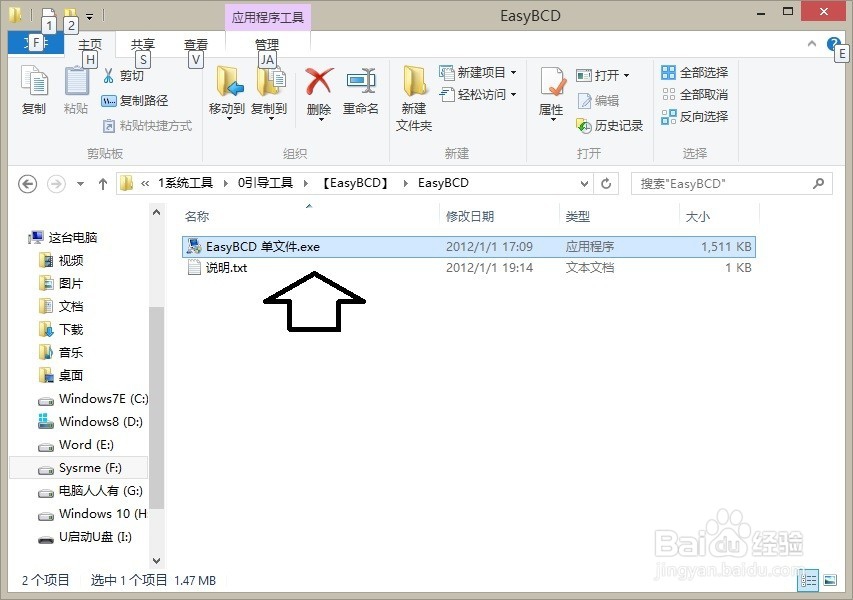
Task: Click the Back navigation arrow
Action: click(28, 184)
